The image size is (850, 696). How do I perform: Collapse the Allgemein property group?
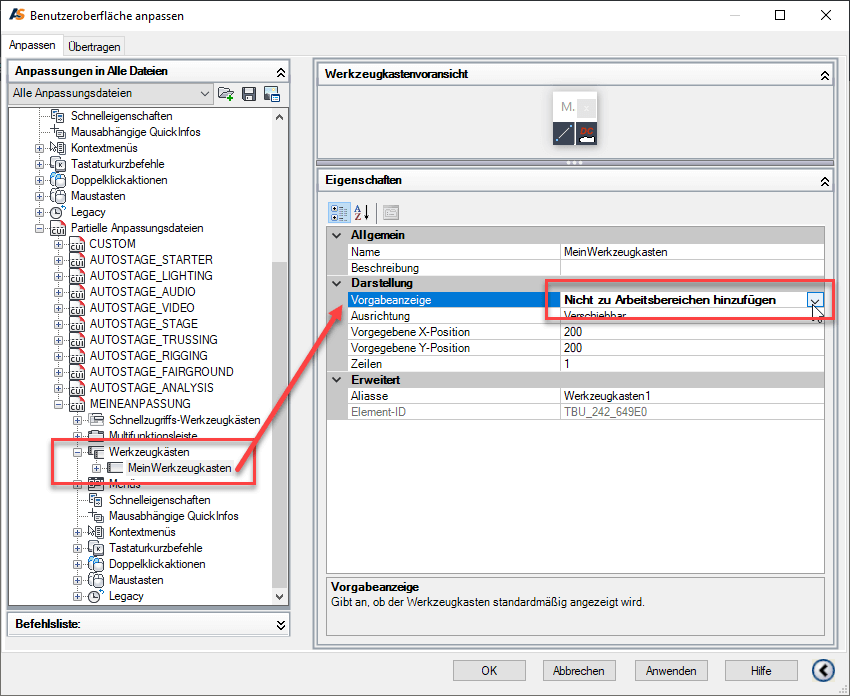point(337,235)
